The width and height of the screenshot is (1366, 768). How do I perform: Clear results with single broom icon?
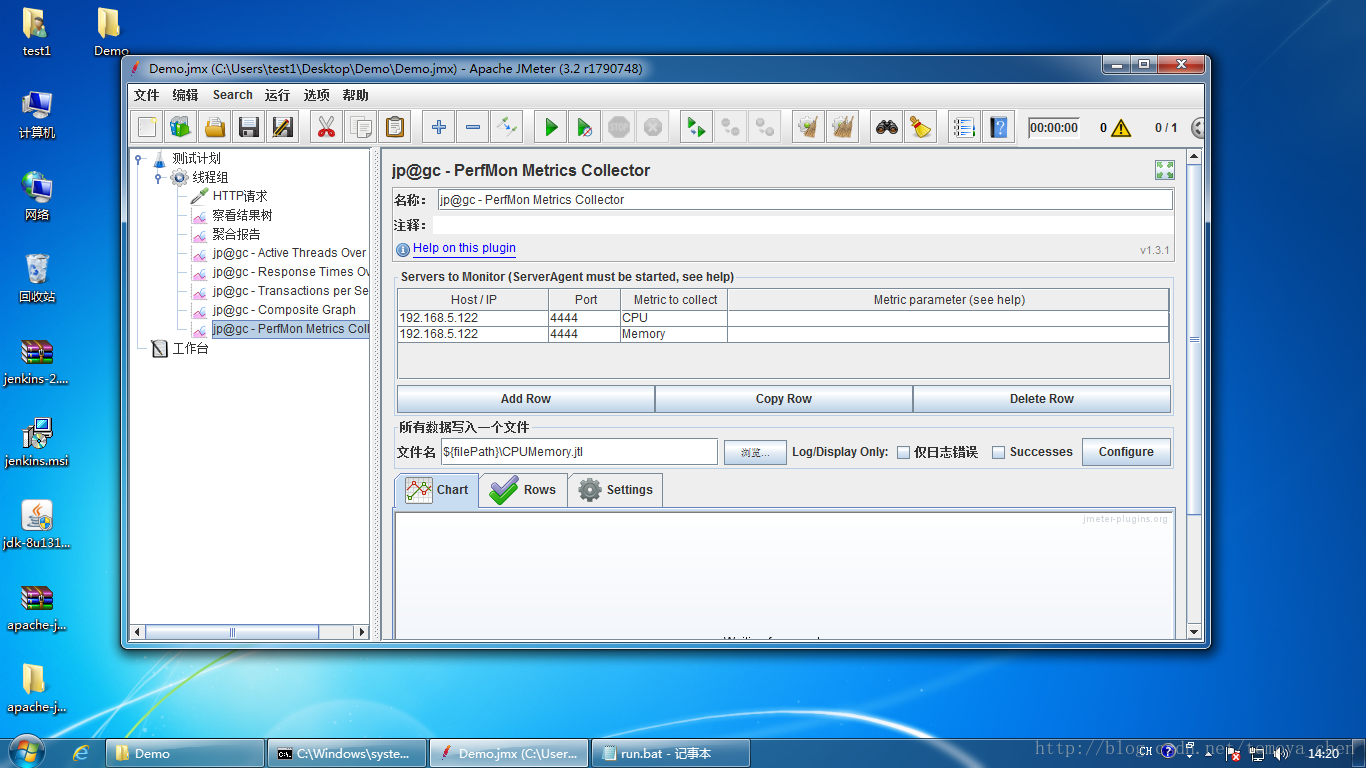[808, 127]
